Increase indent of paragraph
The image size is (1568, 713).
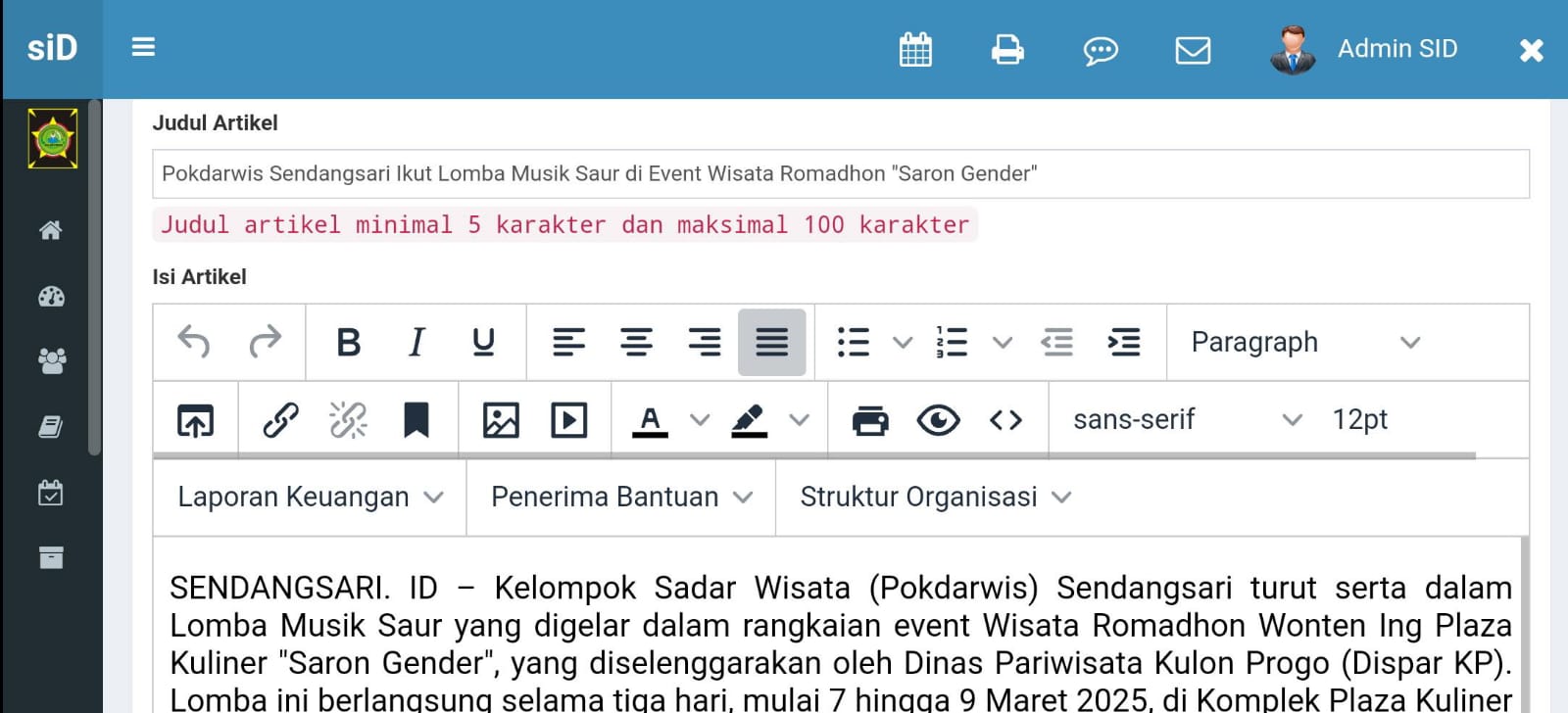(x=1124, y=342)
